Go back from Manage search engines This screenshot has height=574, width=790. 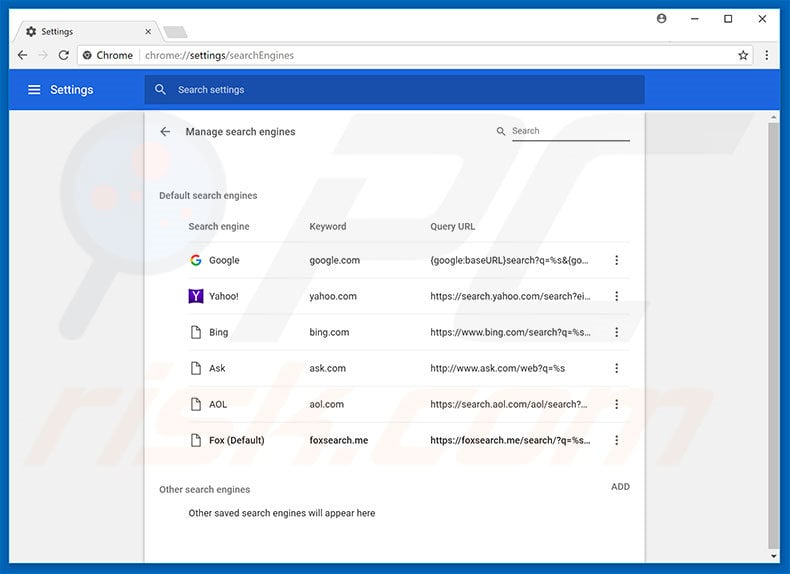tap(165, 132)
